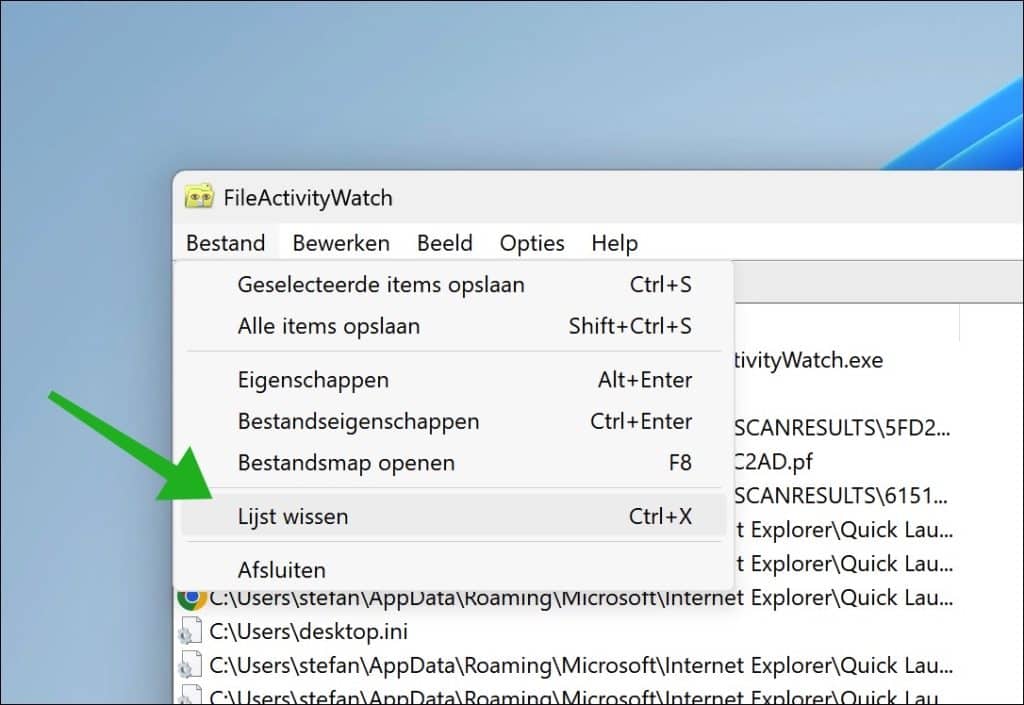Select the Quick Launch row below desktop.ini

click(x=566, y=665)
